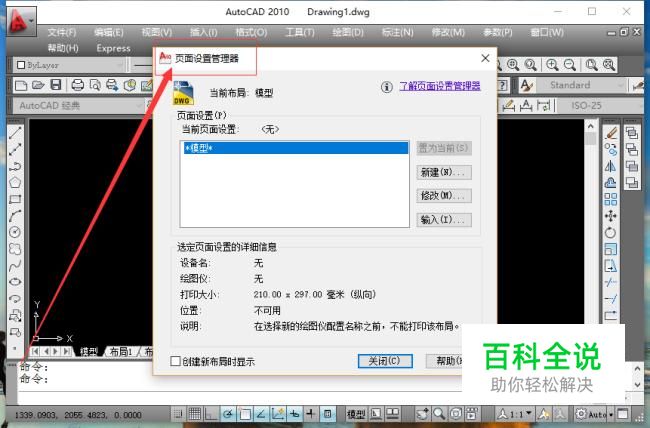This screenshot has height=428, width=650.
Task: Open the 格式(O) menu
Action: coord(251,32)
